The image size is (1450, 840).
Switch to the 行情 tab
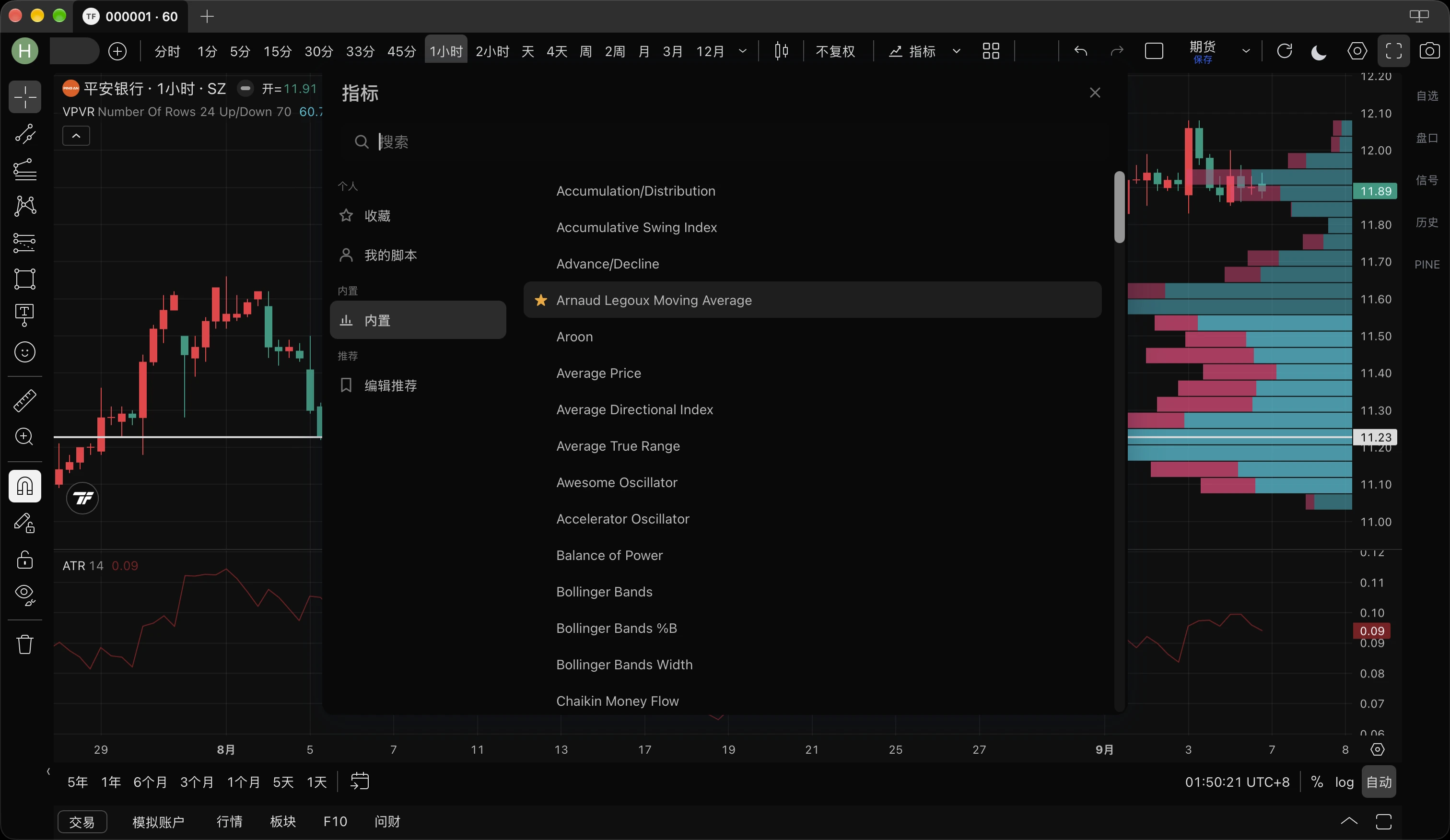[229, 822]
